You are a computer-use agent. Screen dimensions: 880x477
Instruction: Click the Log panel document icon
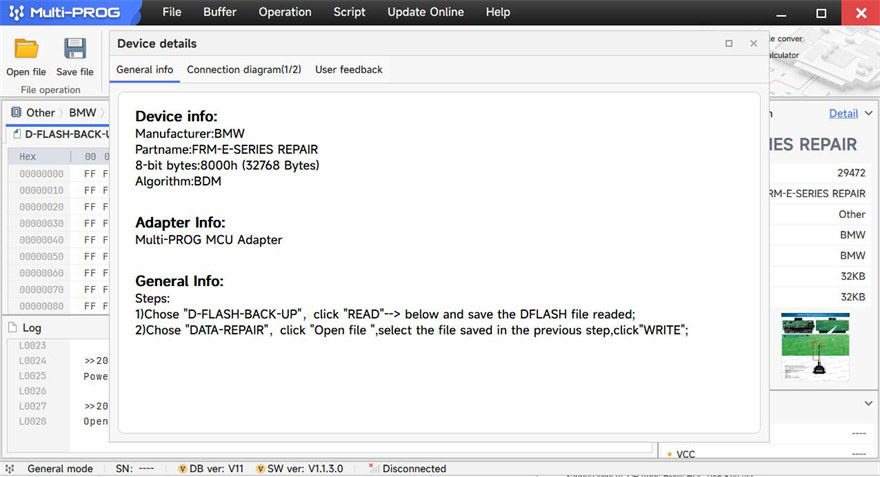tap(13, 328)
